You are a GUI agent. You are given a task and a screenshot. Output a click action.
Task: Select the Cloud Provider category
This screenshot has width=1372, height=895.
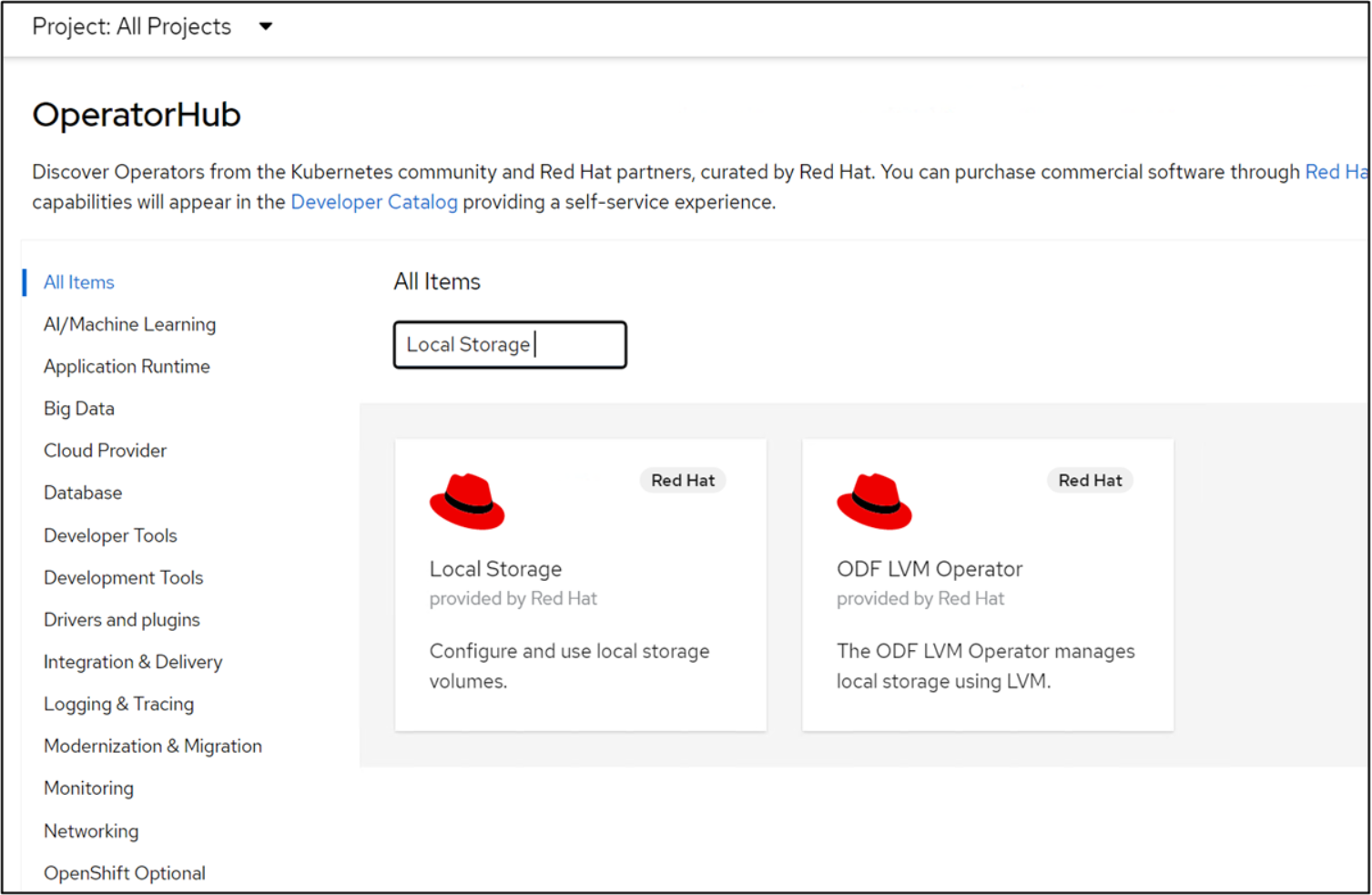pyautogui.click(x=105, y=451)
